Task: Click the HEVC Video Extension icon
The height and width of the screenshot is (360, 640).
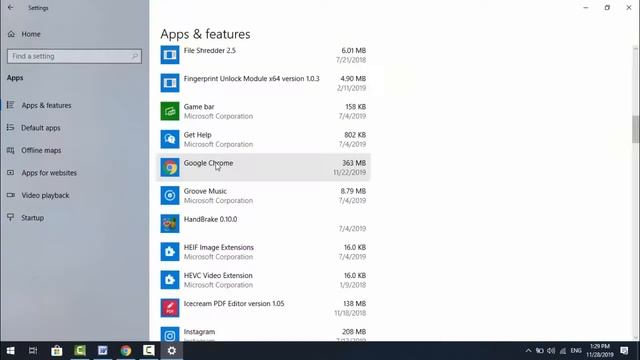Action: (170, 280)
